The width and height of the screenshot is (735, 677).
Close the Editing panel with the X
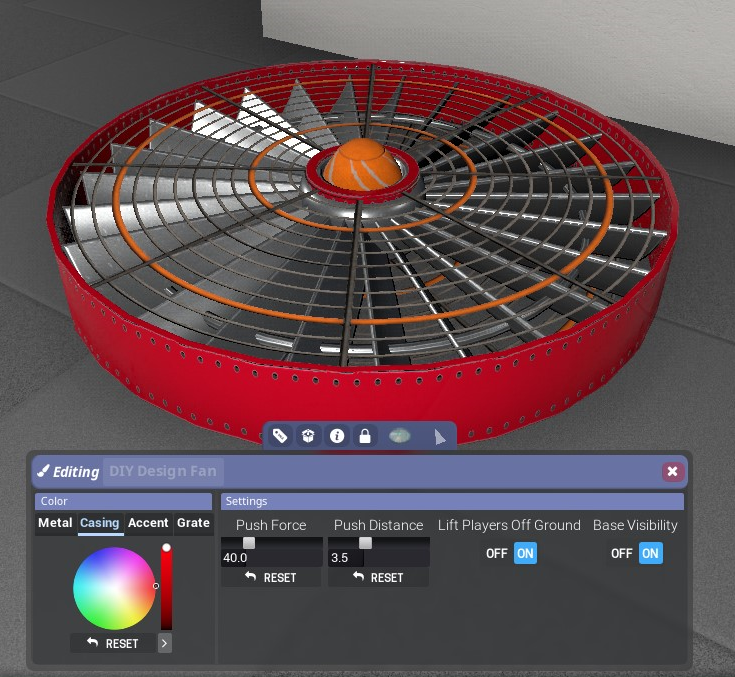click(x=672, y=471)
